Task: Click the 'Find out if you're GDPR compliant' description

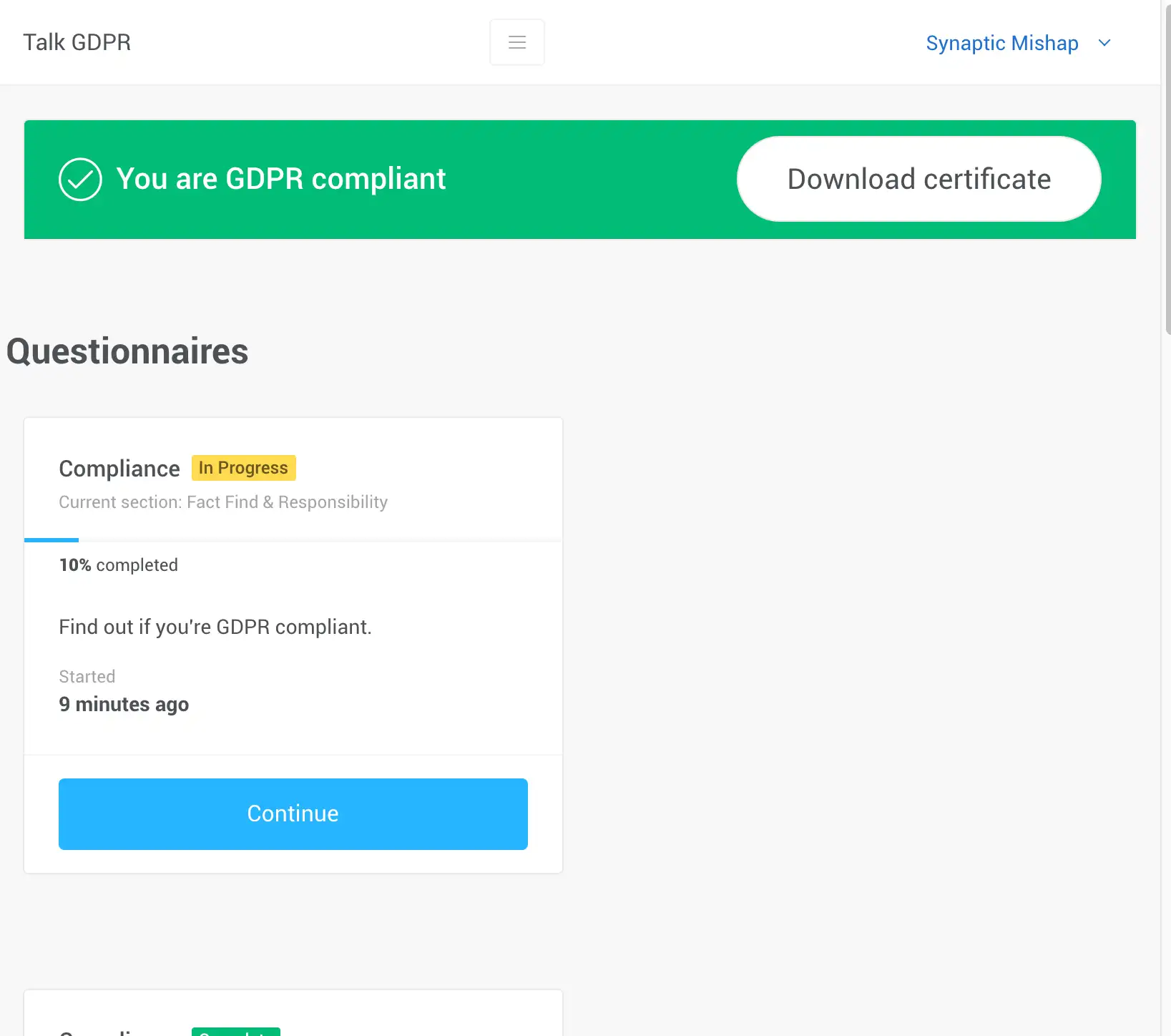Action: point(215,627)
